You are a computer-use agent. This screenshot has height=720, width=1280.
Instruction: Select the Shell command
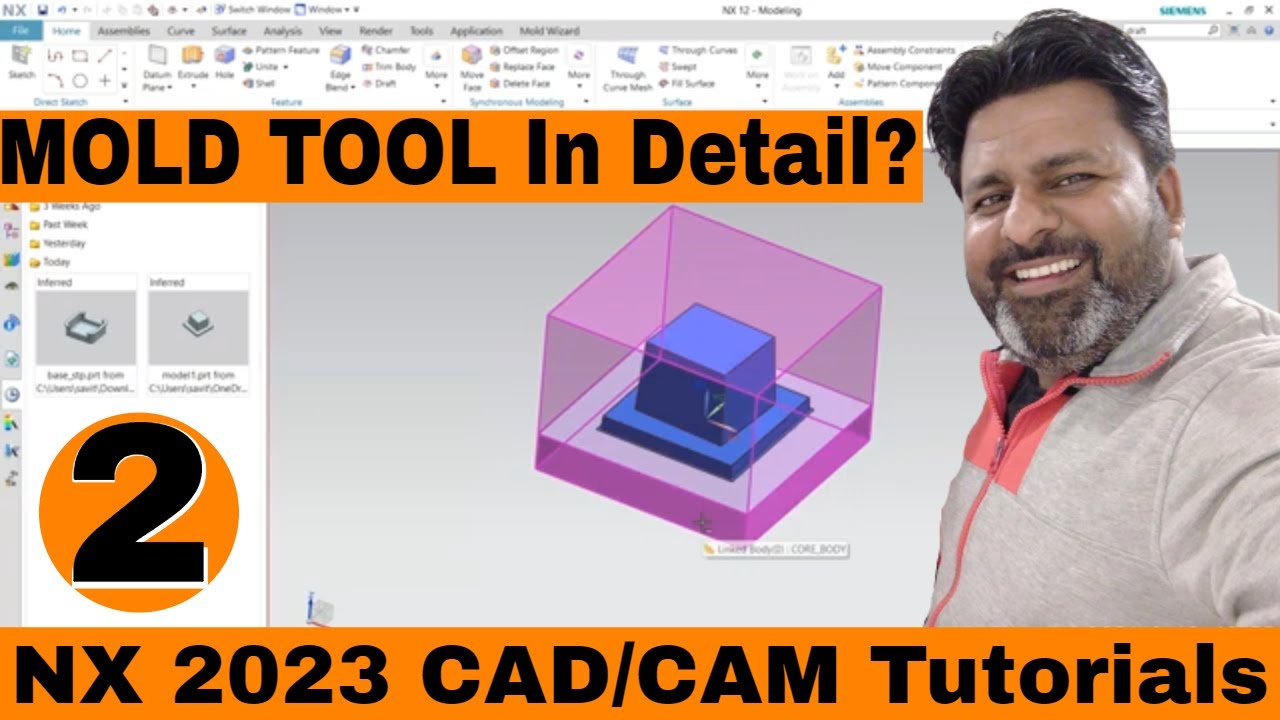click(258, 84)
